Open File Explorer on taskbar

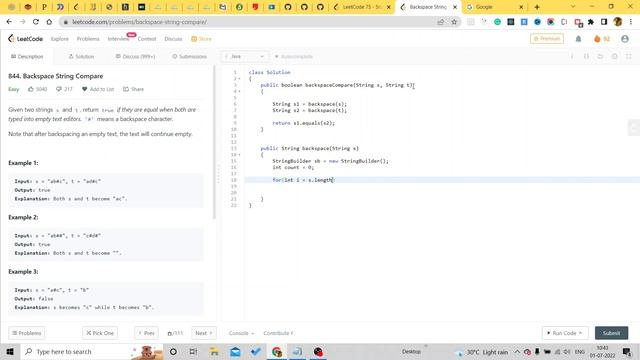click(x=214, y=351)
